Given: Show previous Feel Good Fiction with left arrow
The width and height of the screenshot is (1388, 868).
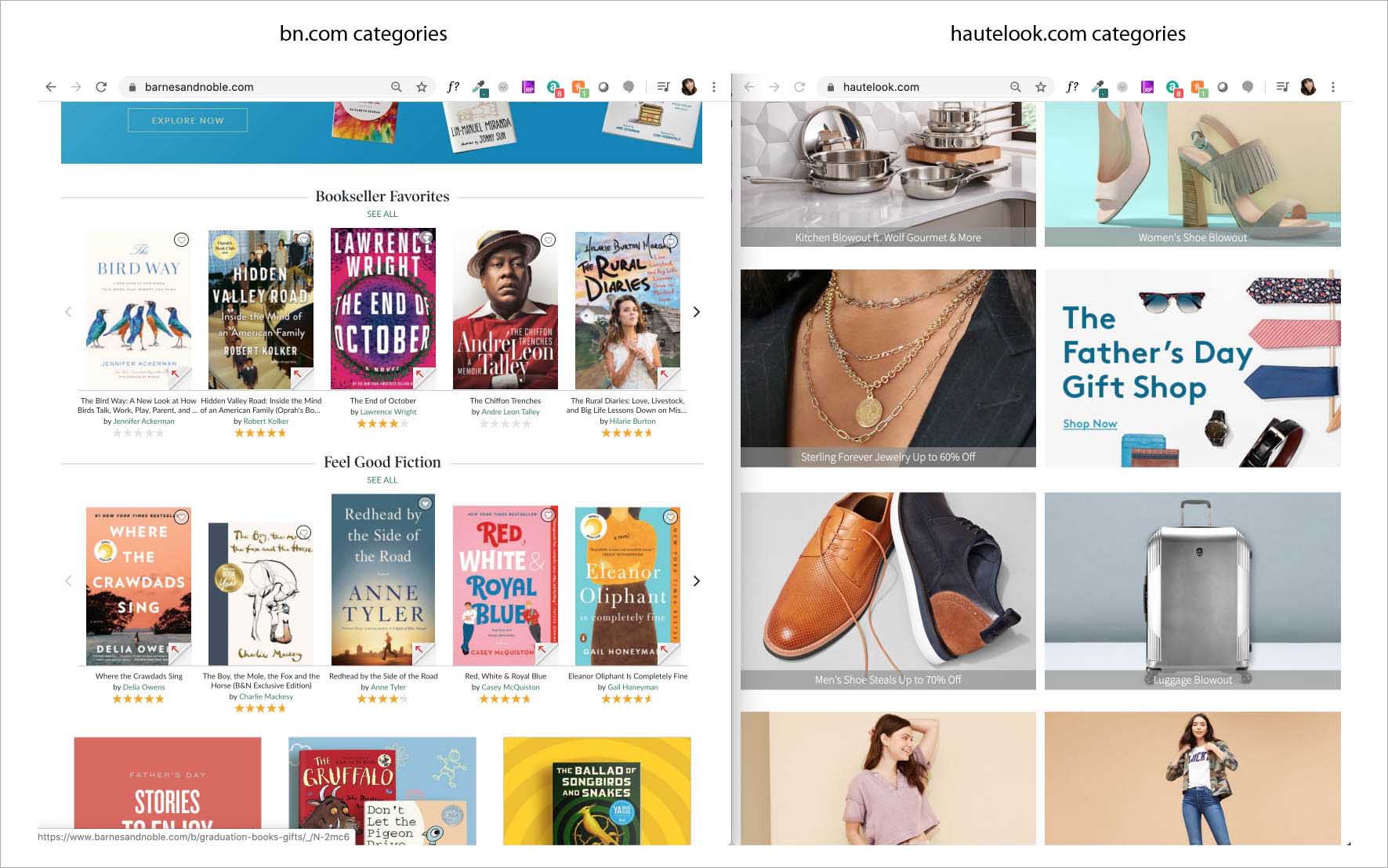Looking at the screenshot, I should [68, 580].
